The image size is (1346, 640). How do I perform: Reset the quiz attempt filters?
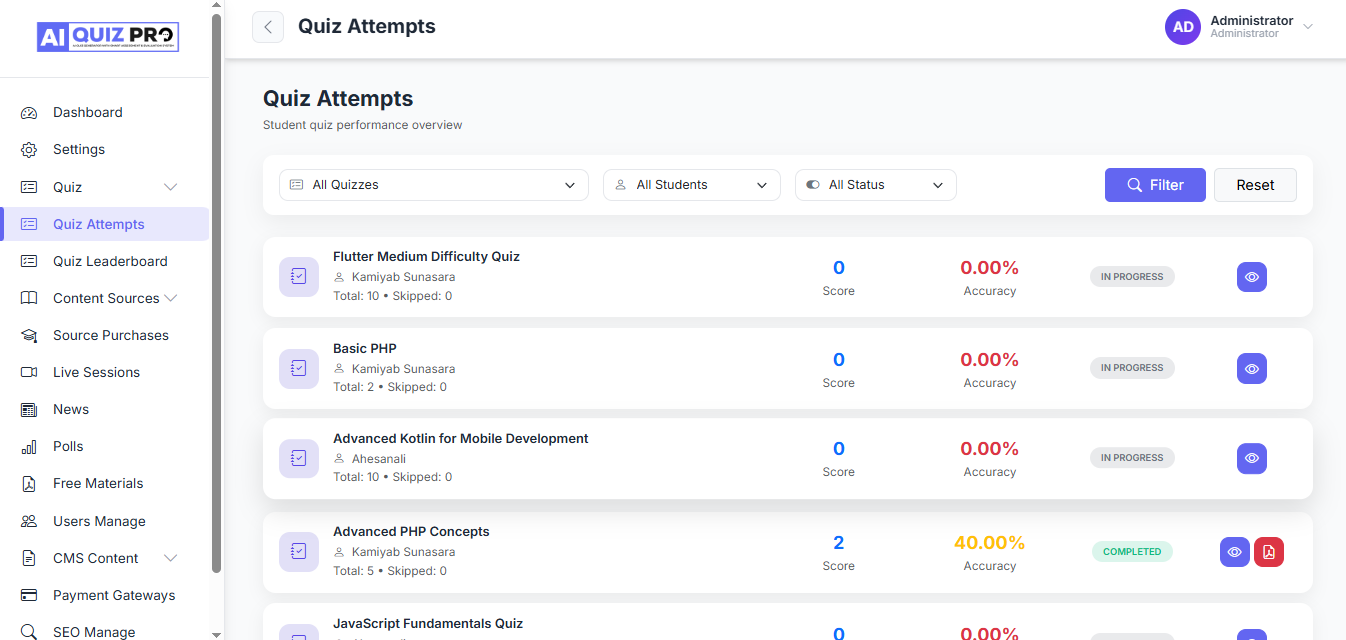[1255, 185]
